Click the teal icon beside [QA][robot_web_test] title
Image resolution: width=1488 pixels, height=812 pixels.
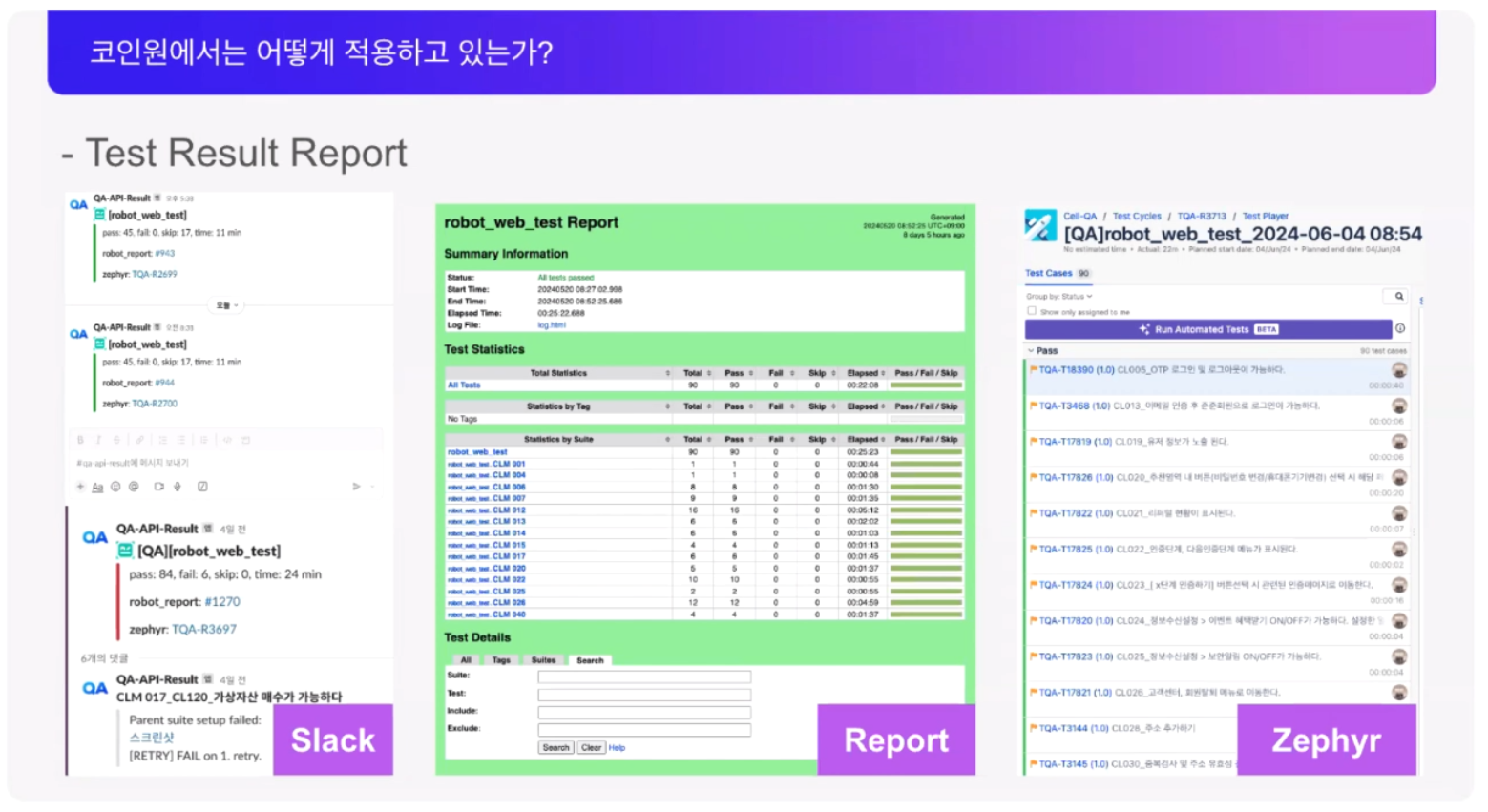pyautogui.click(x=125, y=551)
